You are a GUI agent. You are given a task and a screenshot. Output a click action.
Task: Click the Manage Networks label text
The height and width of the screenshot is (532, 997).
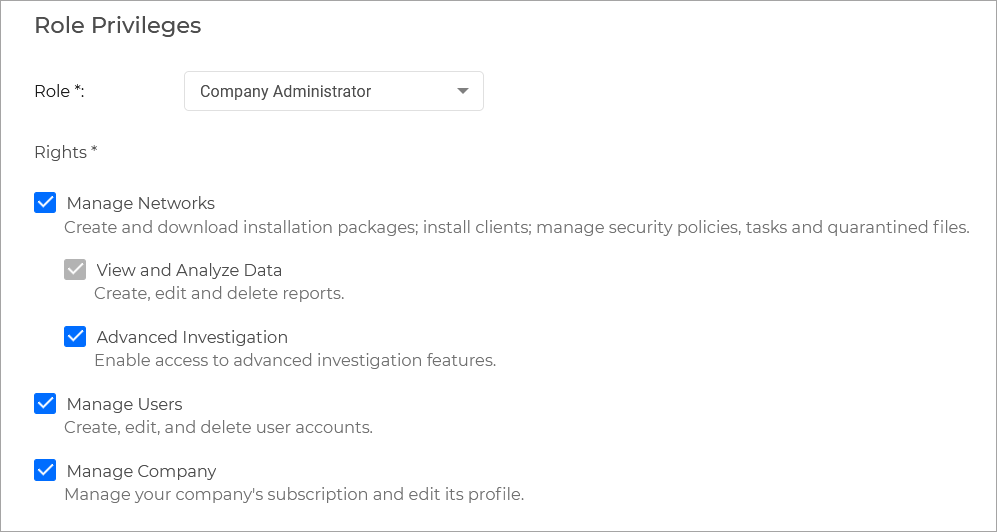click(140, 203)
